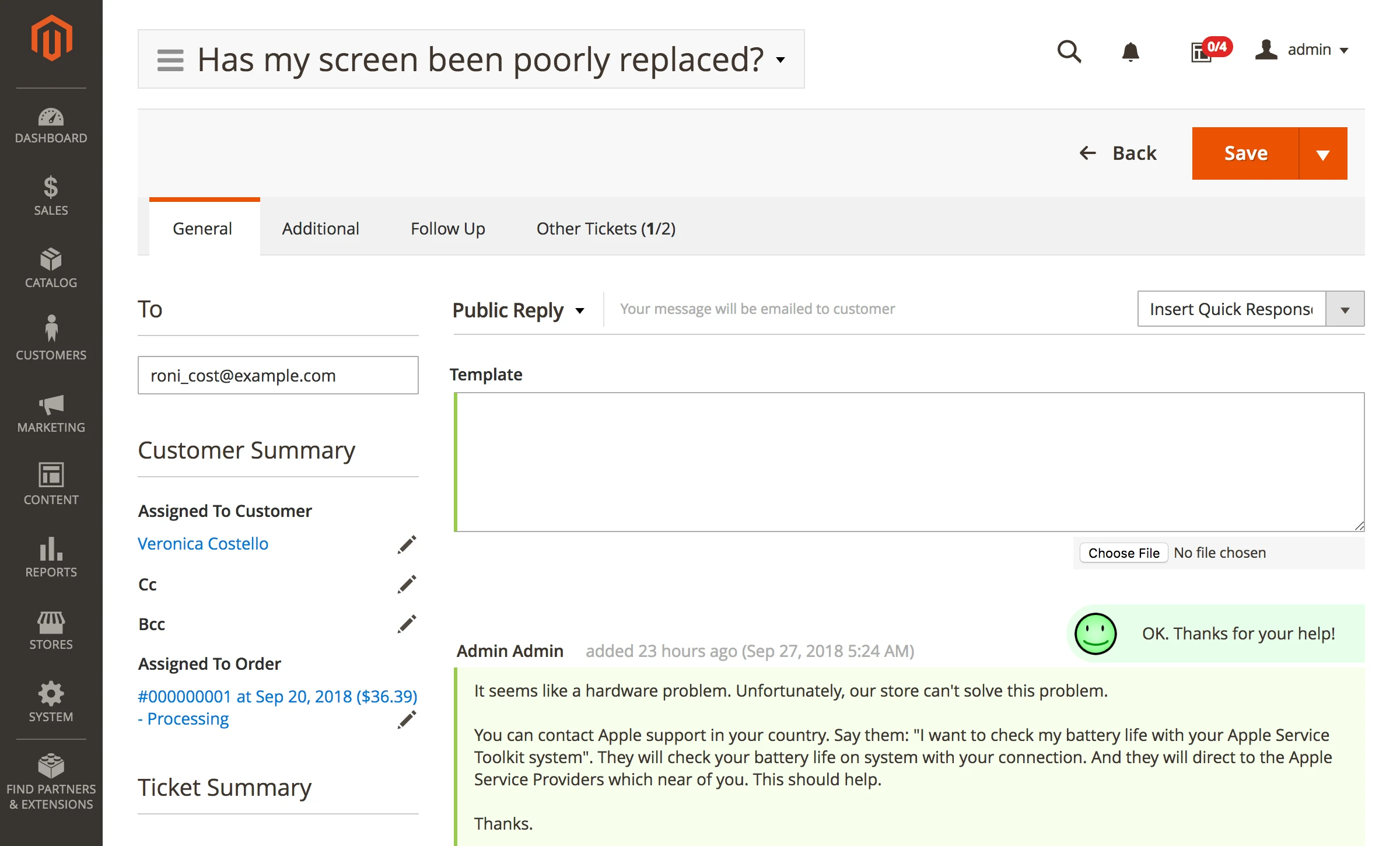
Task: Open the search magnifier icon
Action: click(x=1069, y=51)
